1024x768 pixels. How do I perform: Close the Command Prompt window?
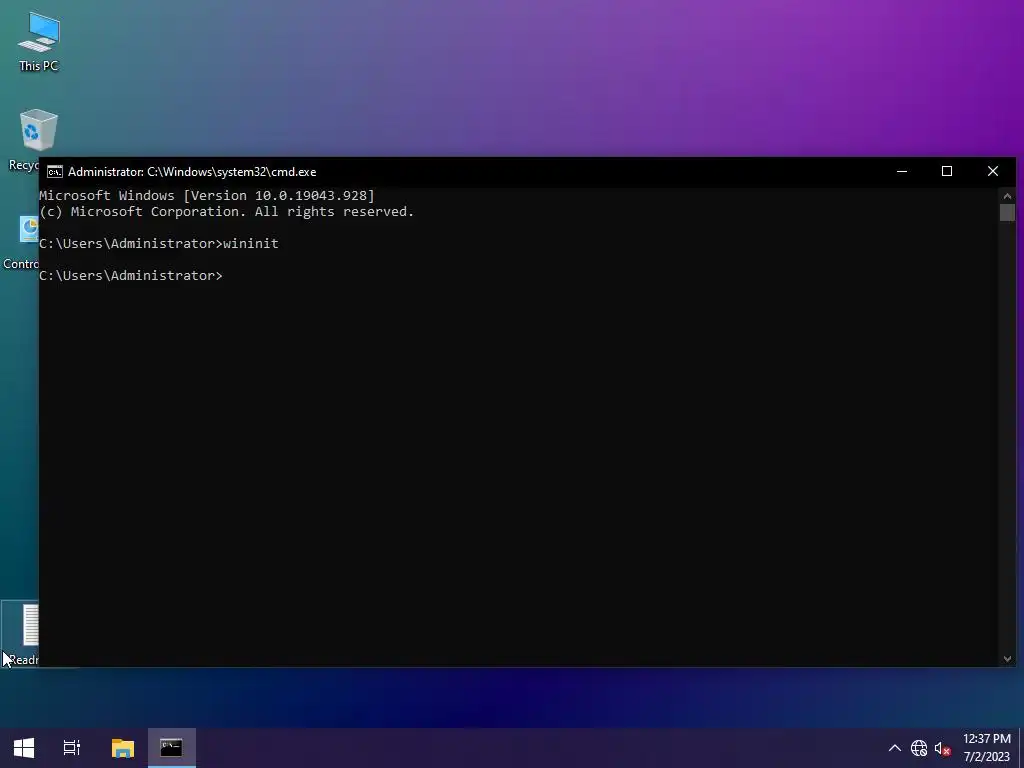993,171
